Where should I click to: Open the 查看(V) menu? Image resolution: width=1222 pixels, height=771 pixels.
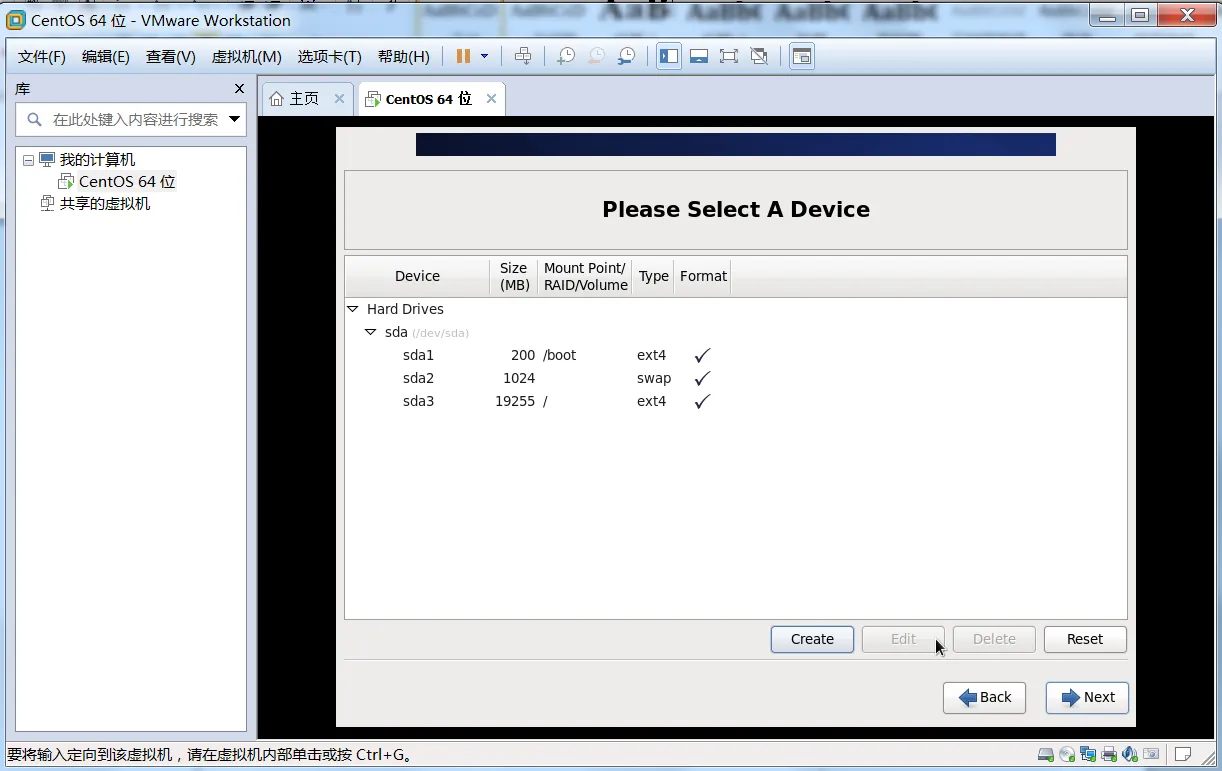(171, 57)
